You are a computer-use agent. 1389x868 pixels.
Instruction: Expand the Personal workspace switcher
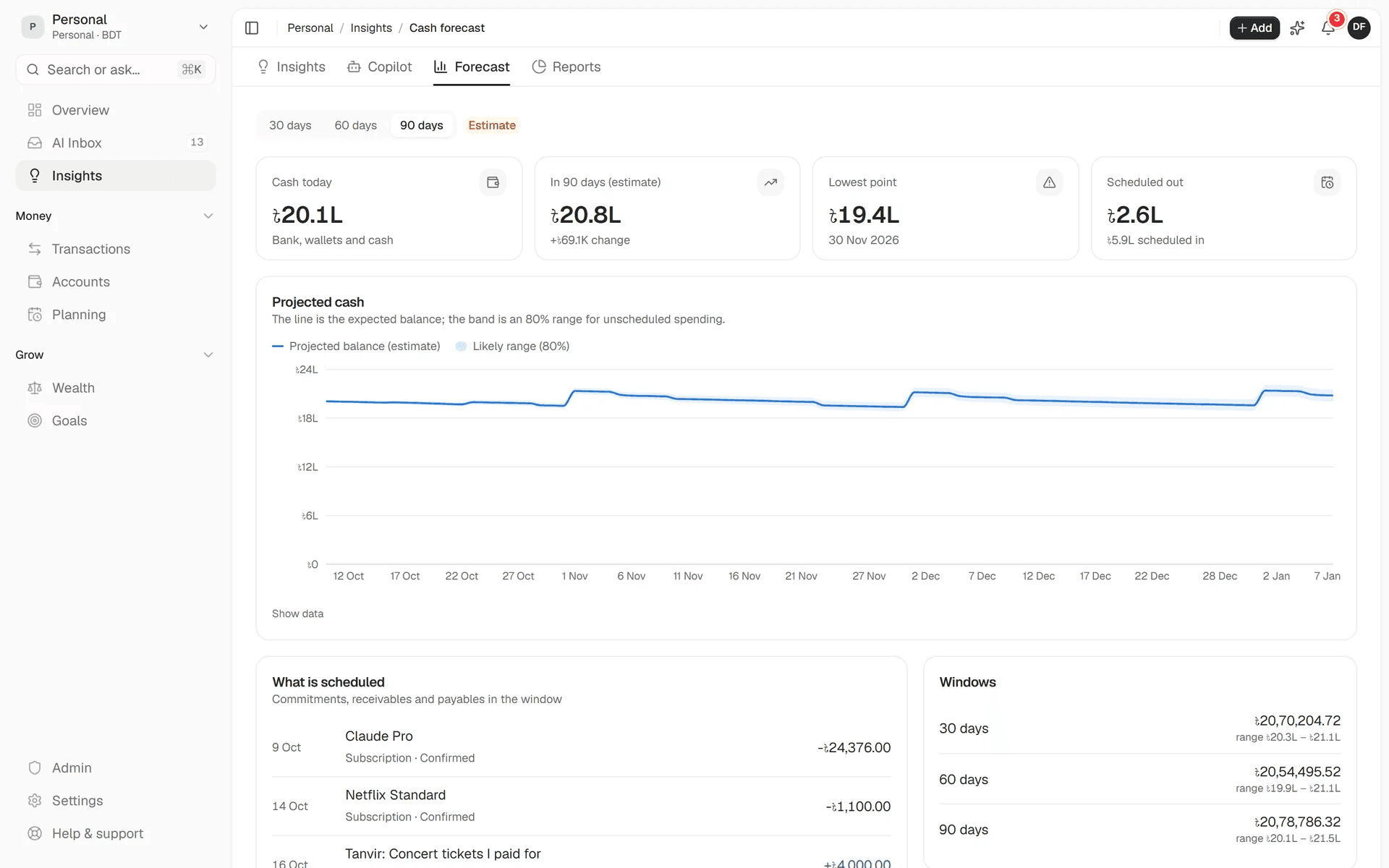(x=116, y=27)
